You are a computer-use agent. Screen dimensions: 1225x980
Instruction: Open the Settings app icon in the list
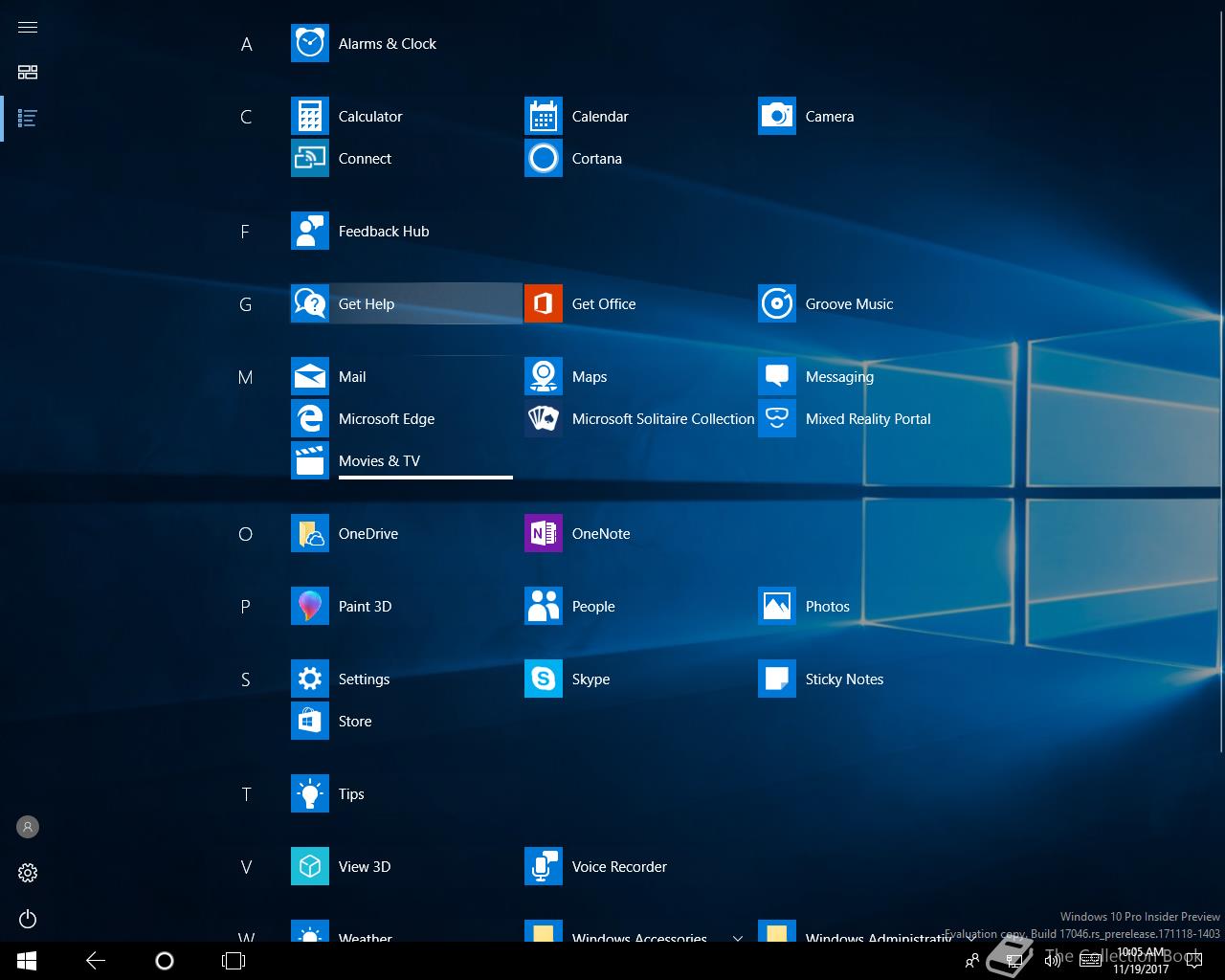coord(310,679)
